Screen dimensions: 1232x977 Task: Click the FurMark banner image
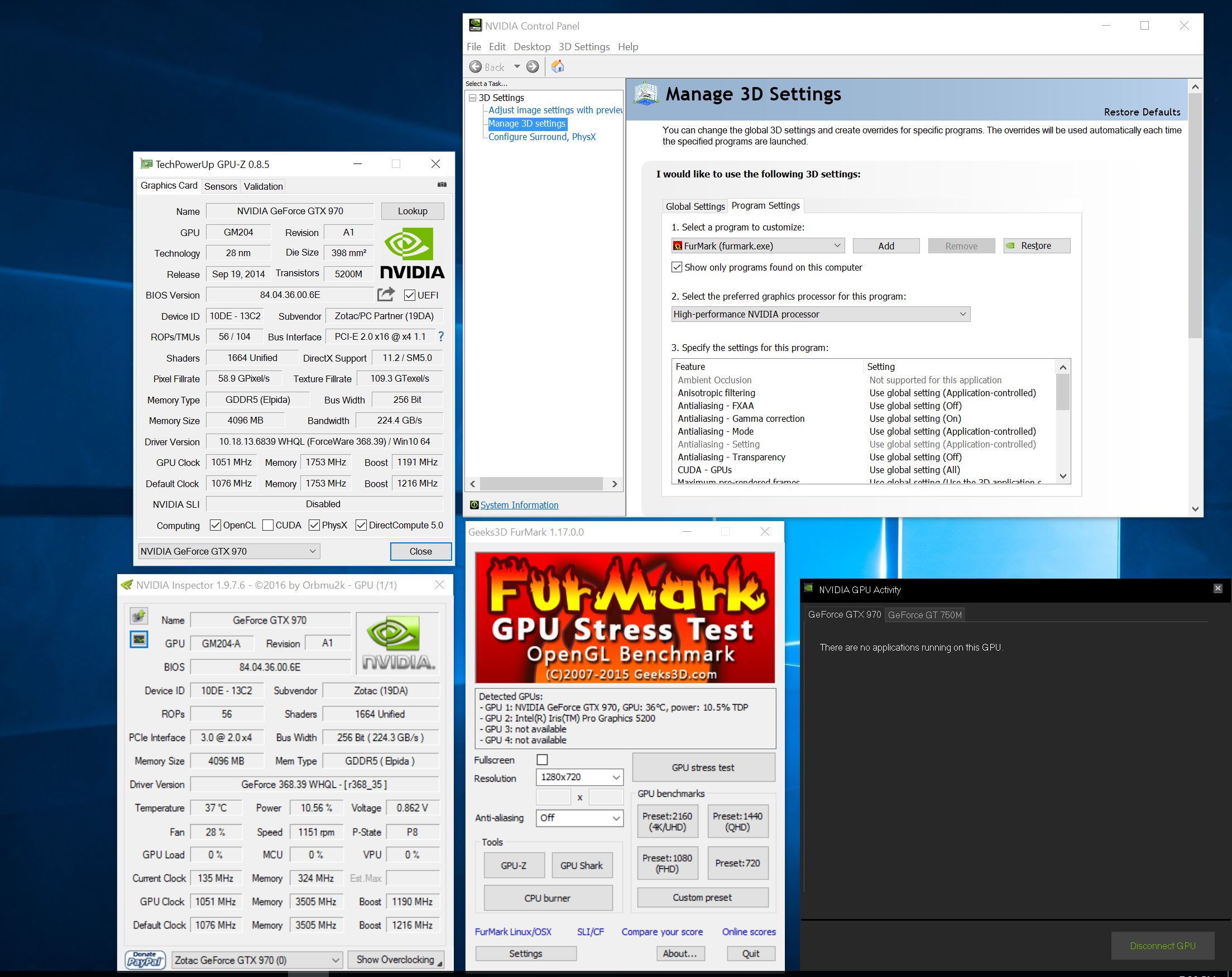[x=625, y=617]
